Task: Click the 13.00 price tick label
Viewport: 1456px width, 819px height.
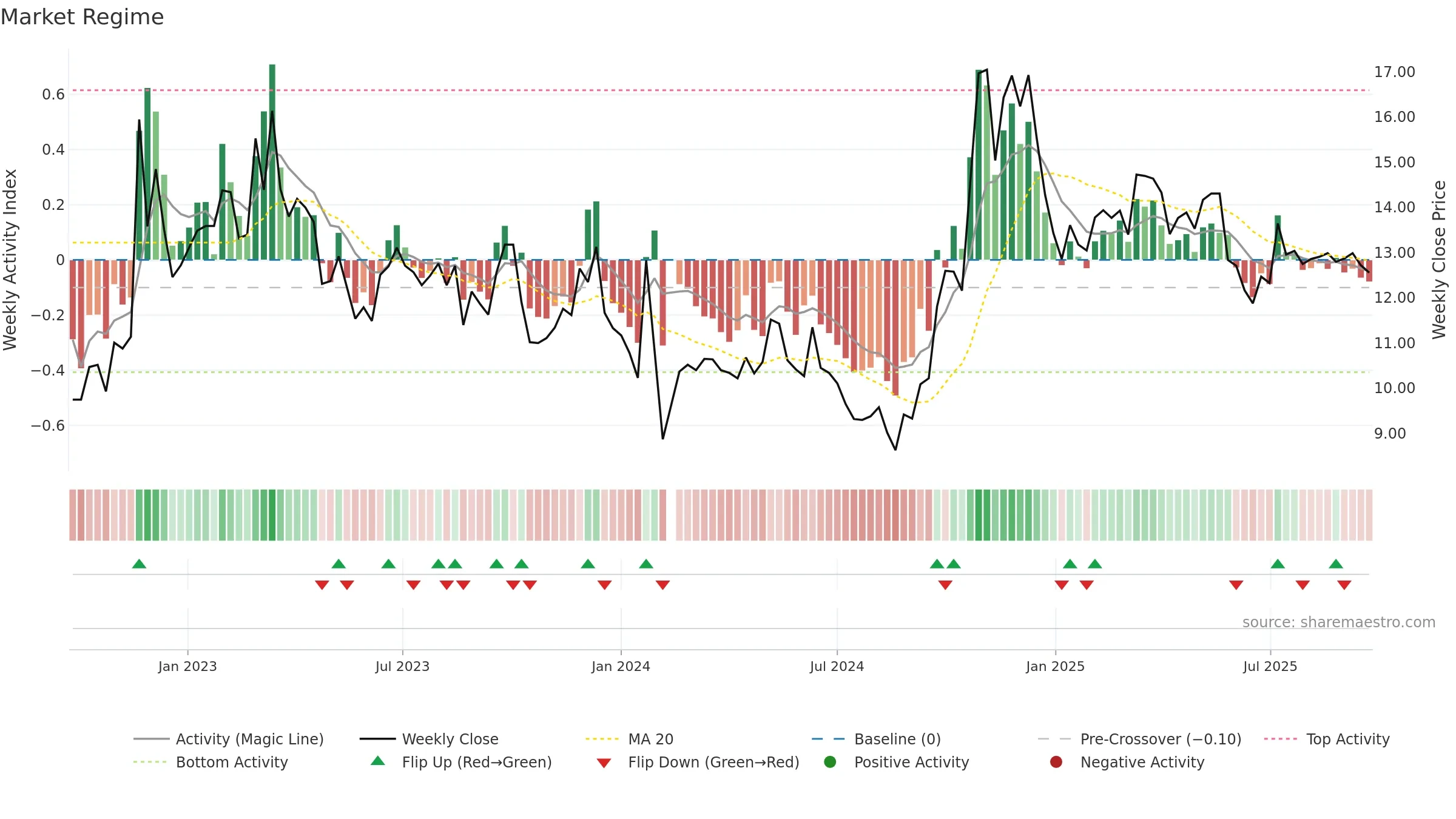Action: 1394,252
